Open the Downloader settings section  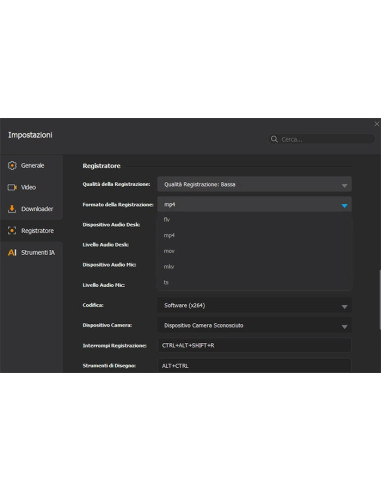pyautogui.click(x=31, y=209)
